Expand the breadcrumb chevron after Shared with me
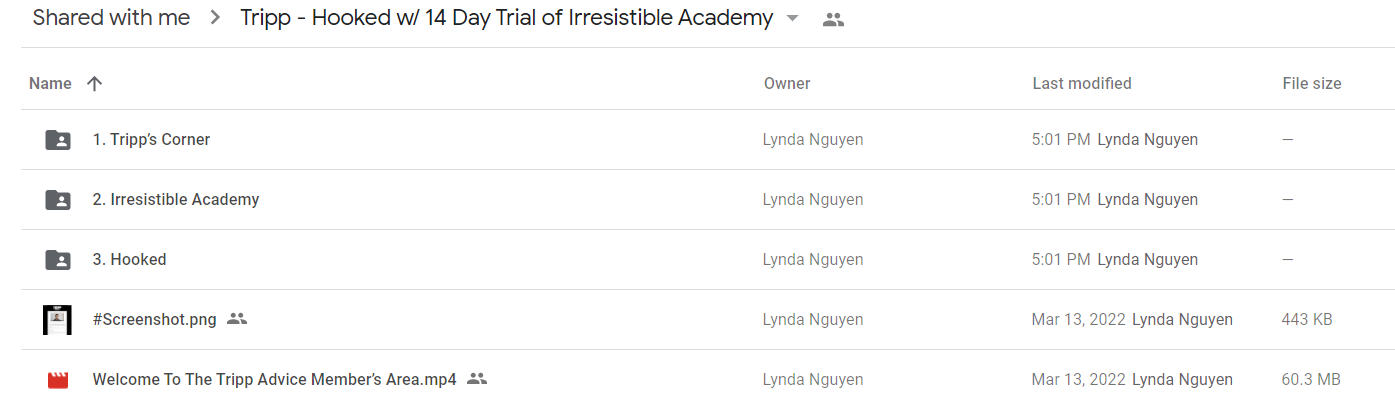Image resolution: width=1395 pixels, height=409 pixels. coord(215,19)
